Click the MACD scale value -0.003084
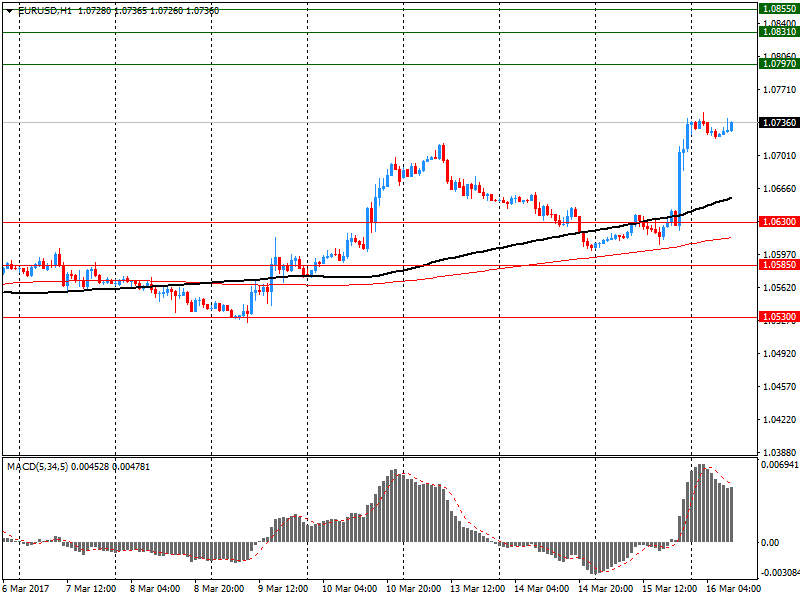The image size is (800, 600). 779,573
